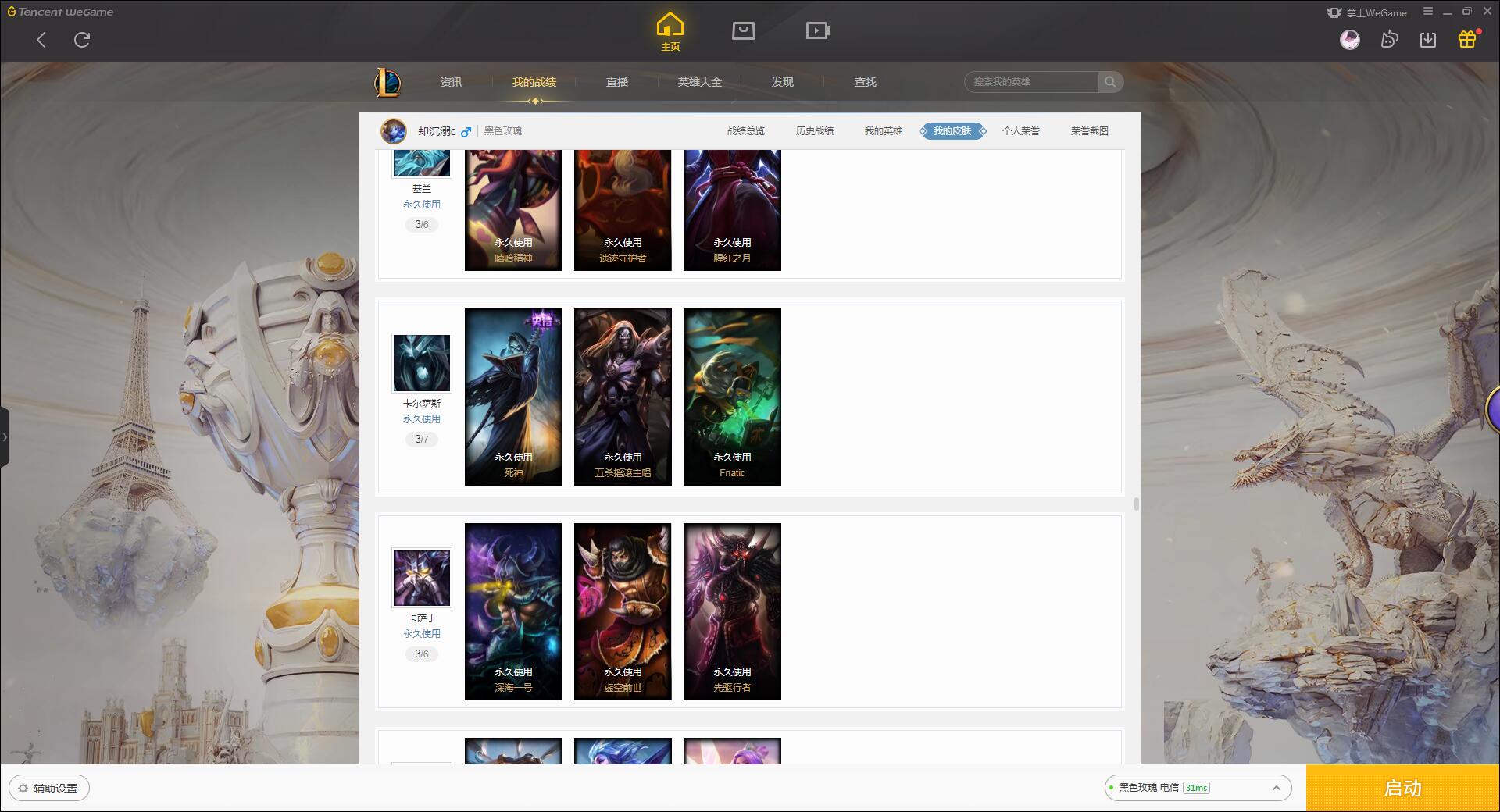
Task: Click the League of Legends logo
Action: 388,82
